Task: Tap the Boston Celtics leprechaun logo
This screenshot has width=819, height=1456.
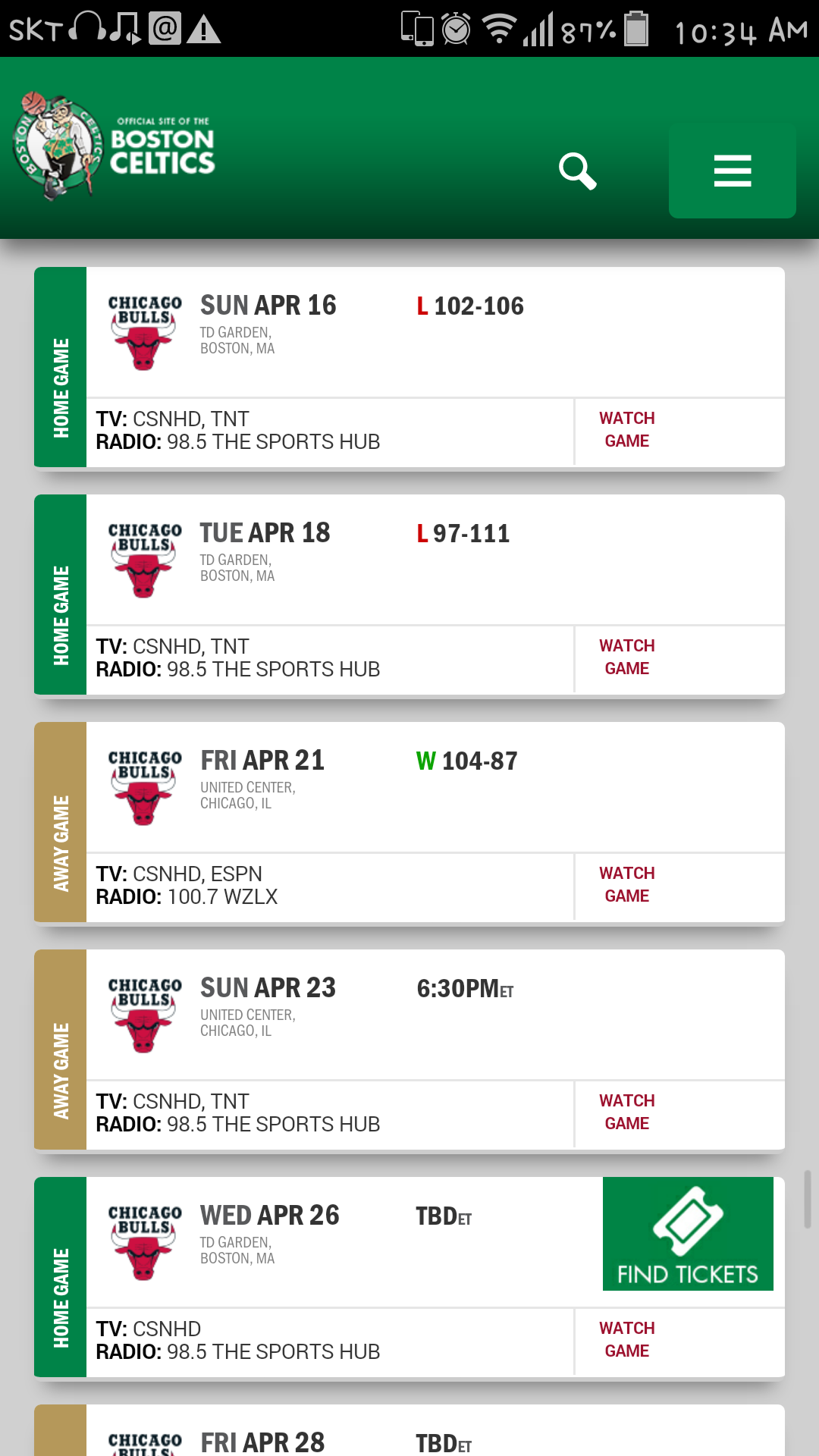Action: point(57,145)
